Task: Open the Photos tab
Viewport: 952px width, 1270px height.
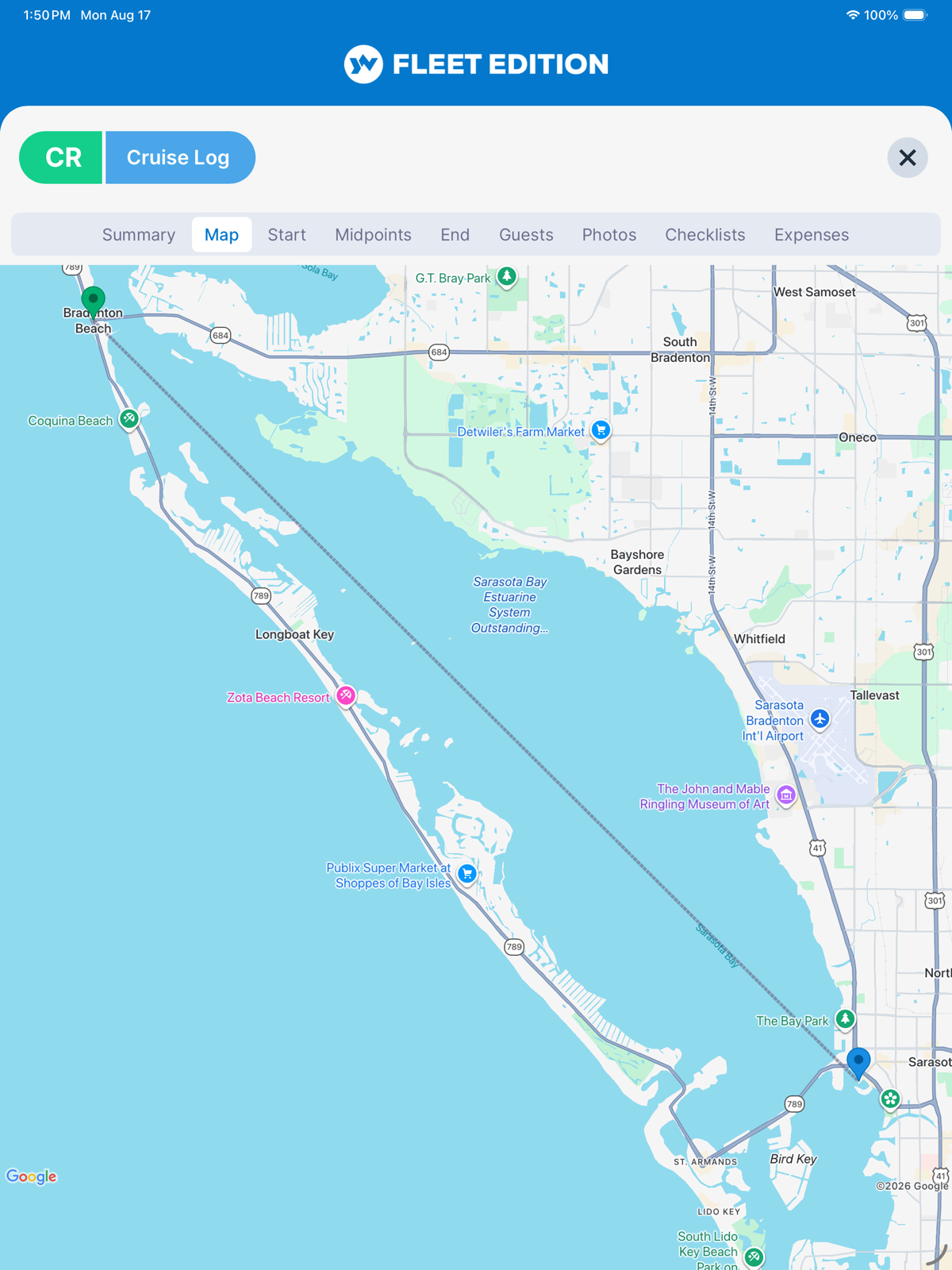Action: click(x=609, y=235)
